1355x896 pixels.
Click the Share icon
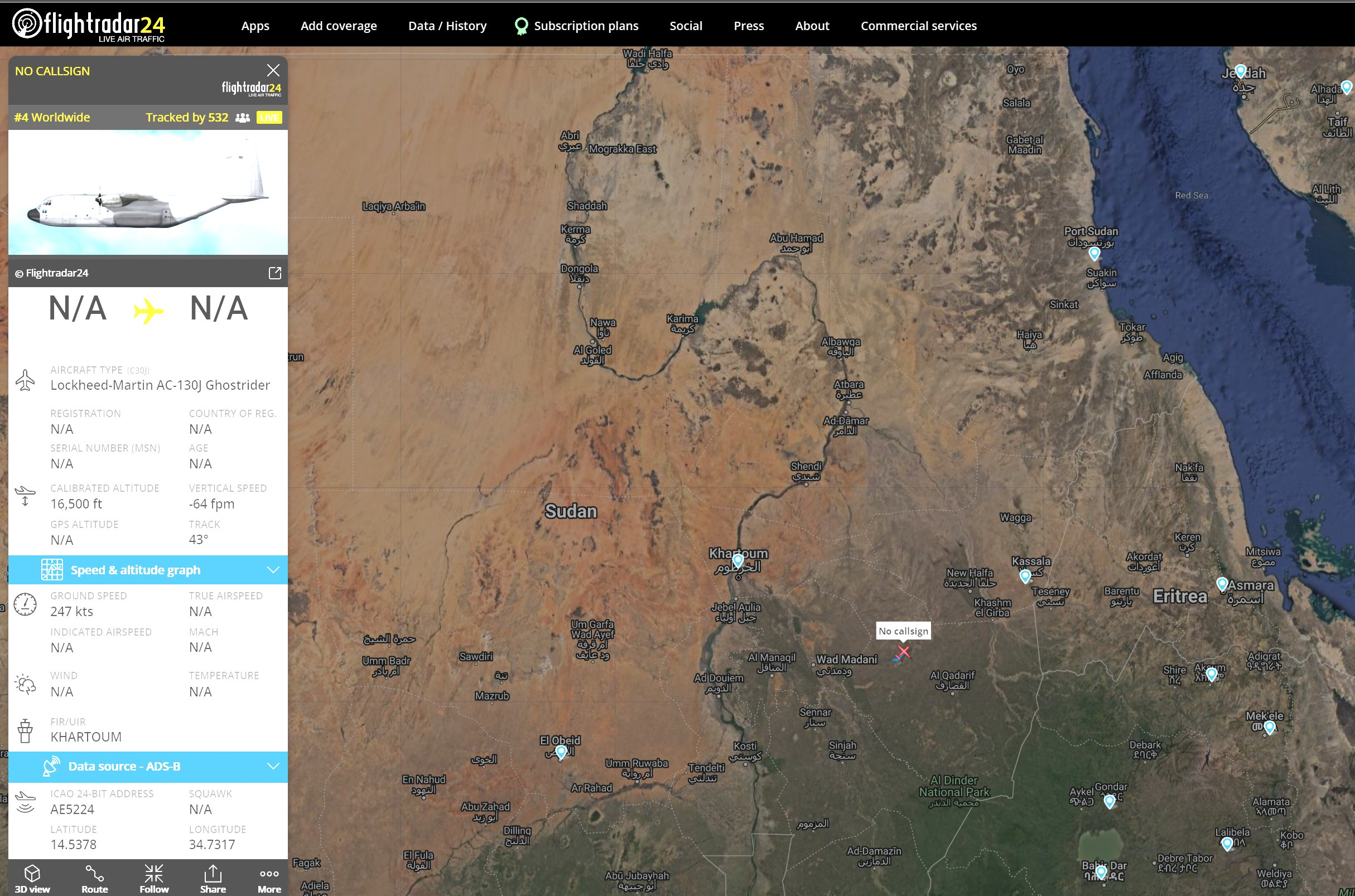213,878
